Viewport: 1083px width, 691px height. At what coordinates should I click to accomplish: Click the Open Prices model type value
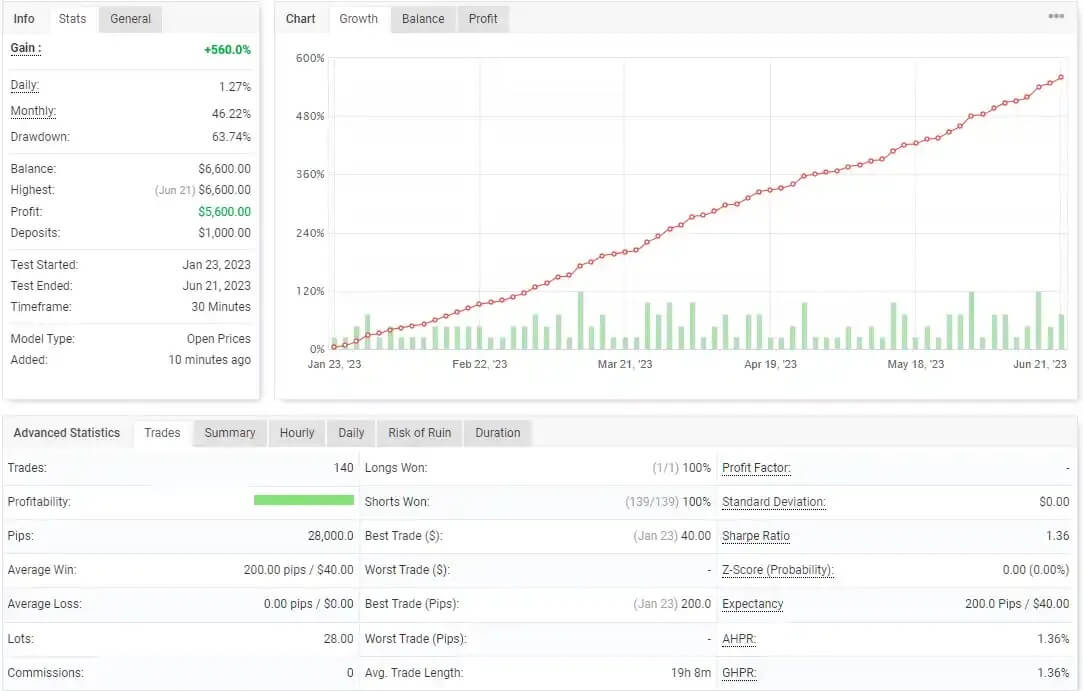tap(218, 339)
